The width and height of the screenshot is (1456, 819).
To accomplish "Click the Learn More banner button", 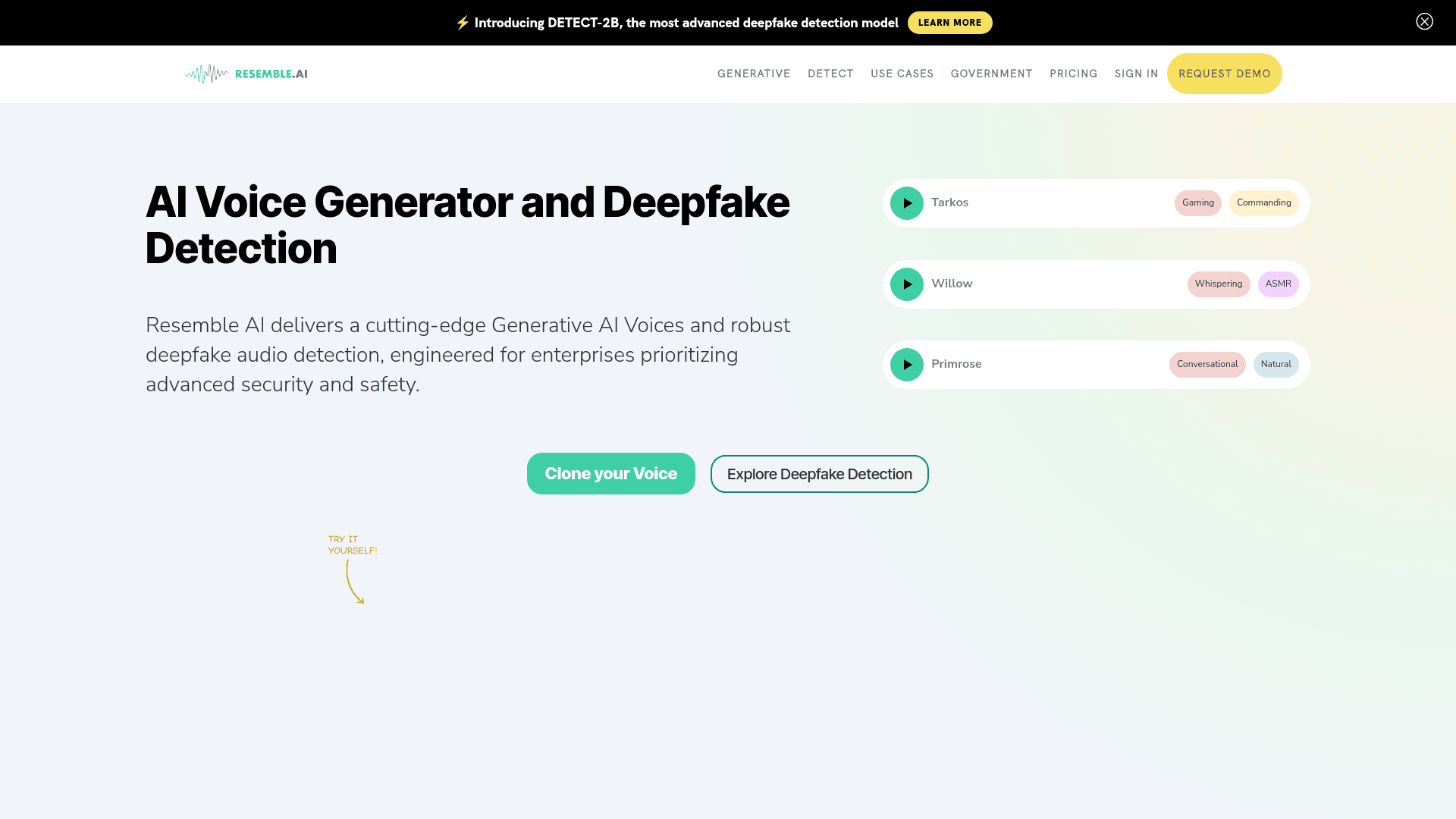I will click(949, 23).
